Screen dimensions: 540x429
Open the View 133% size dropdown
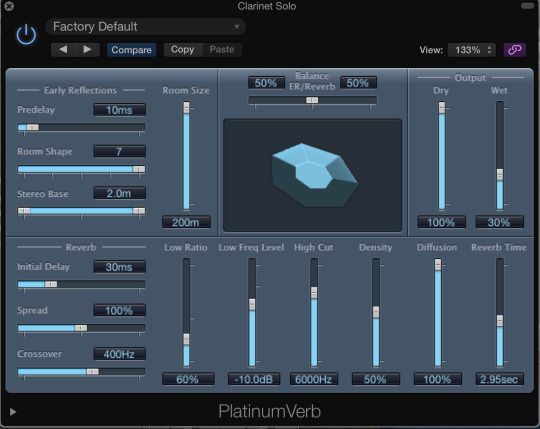click(x=471, y=50)
